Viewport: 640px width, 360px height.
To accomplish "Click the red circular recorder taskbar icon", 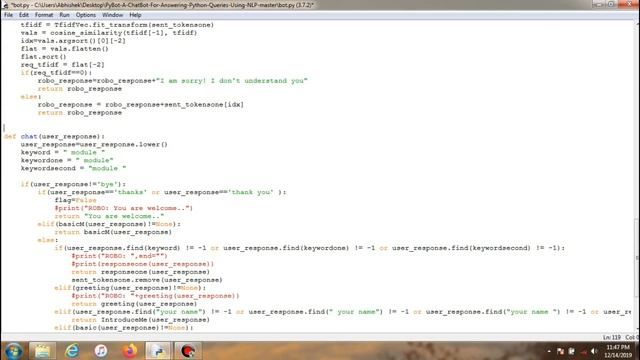I will [x=188, y=351].
